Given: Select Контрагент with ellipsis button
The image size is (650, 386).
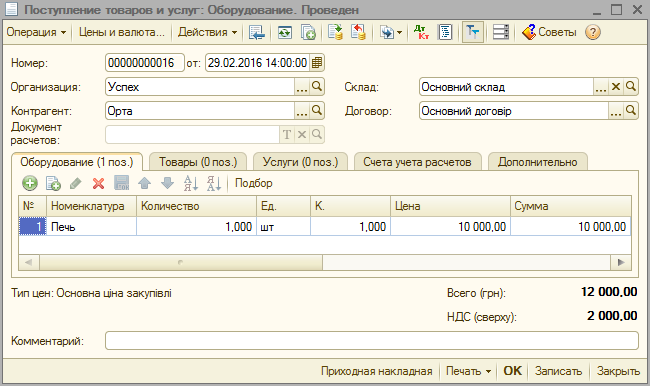Looking at the screenshot, I should [x=302, y=111].
